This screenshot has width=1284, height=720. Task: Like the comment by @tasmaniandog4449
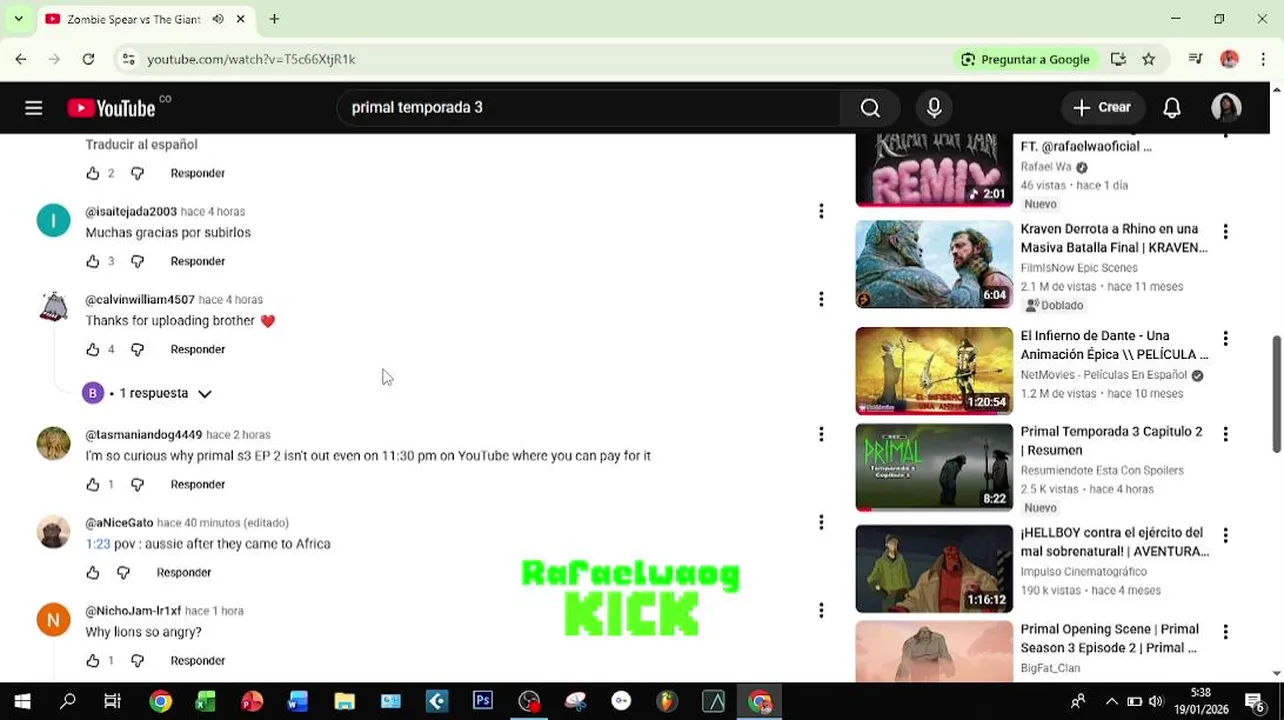click(x=93, y=484)
